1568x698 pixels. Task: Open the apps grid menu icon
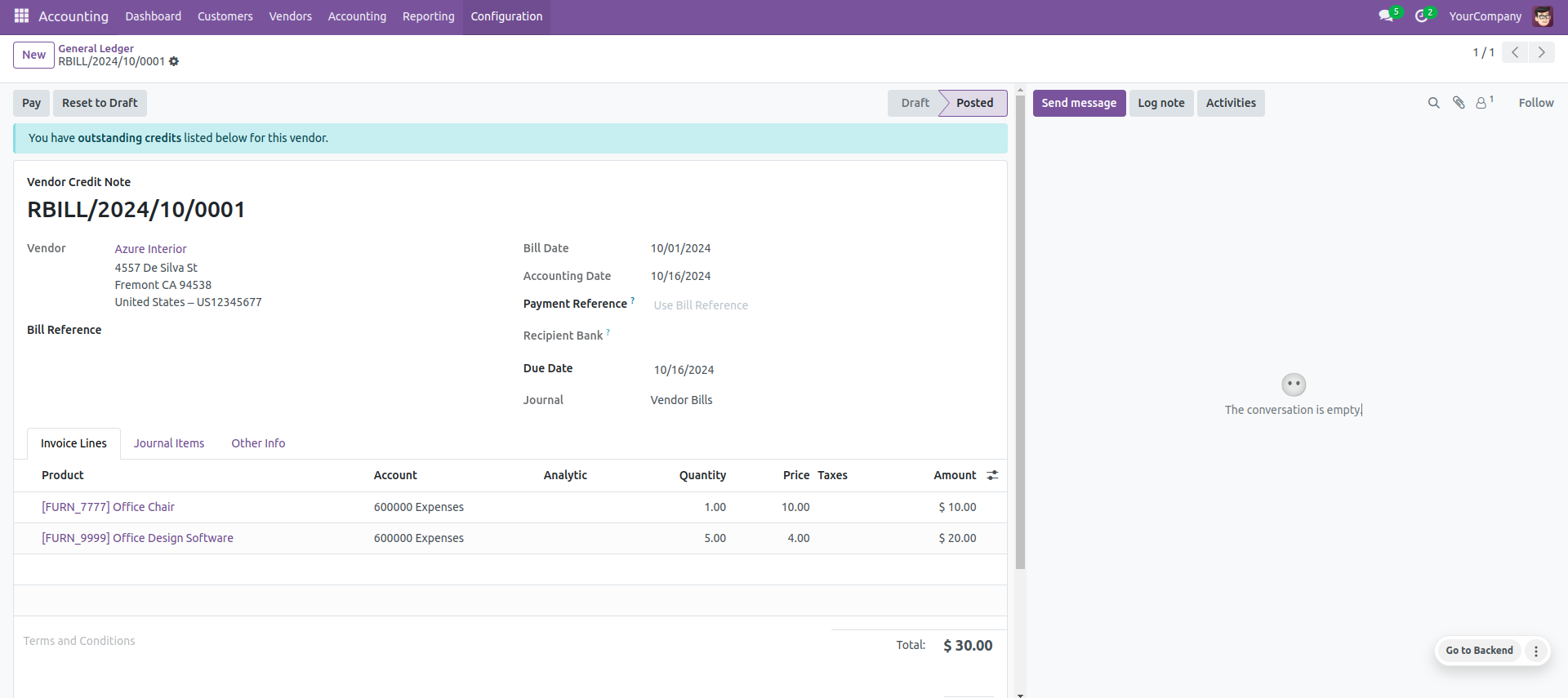point(21,16)
